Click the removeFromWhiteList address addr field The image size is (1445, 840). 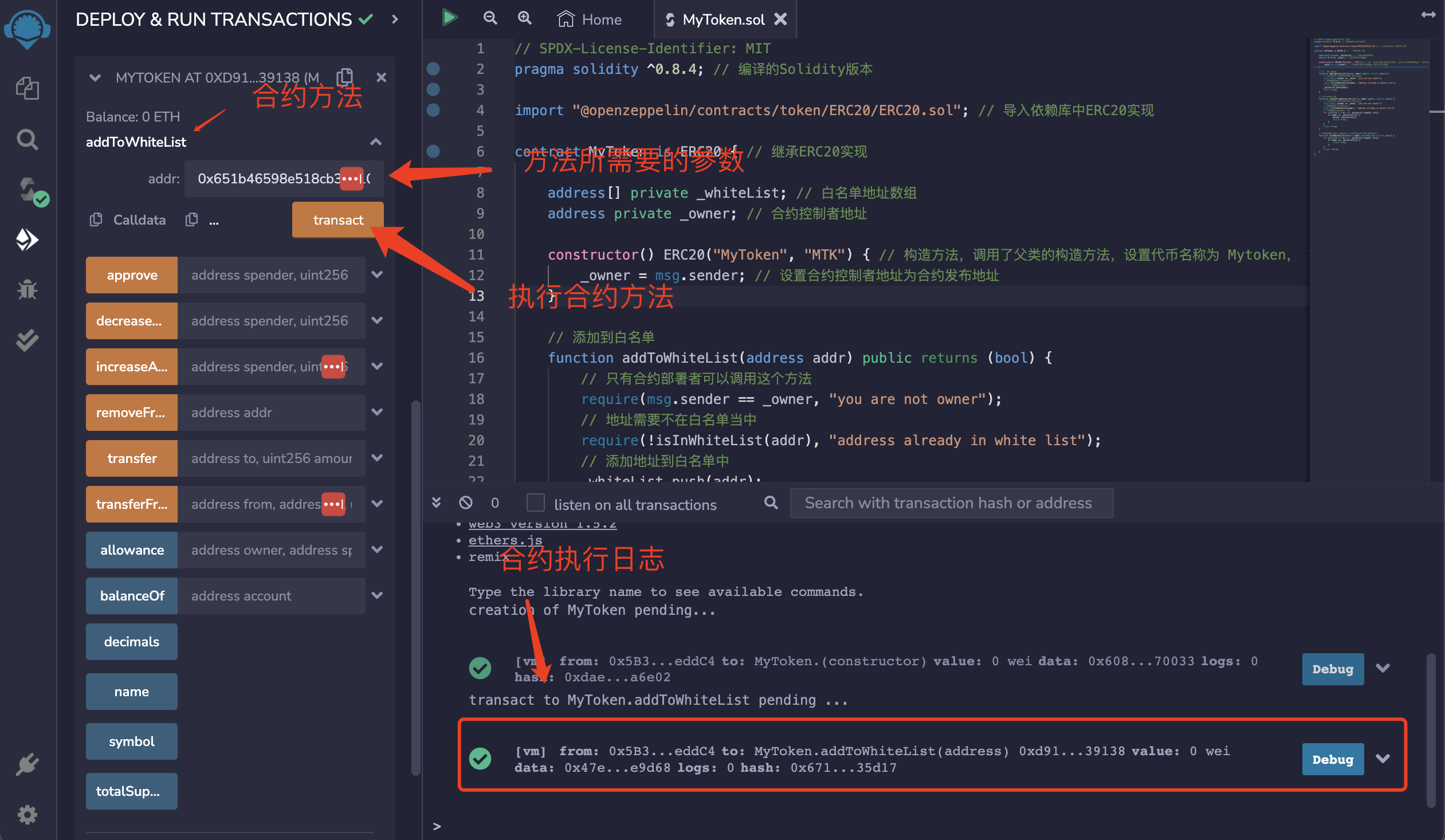click(271, 412)
